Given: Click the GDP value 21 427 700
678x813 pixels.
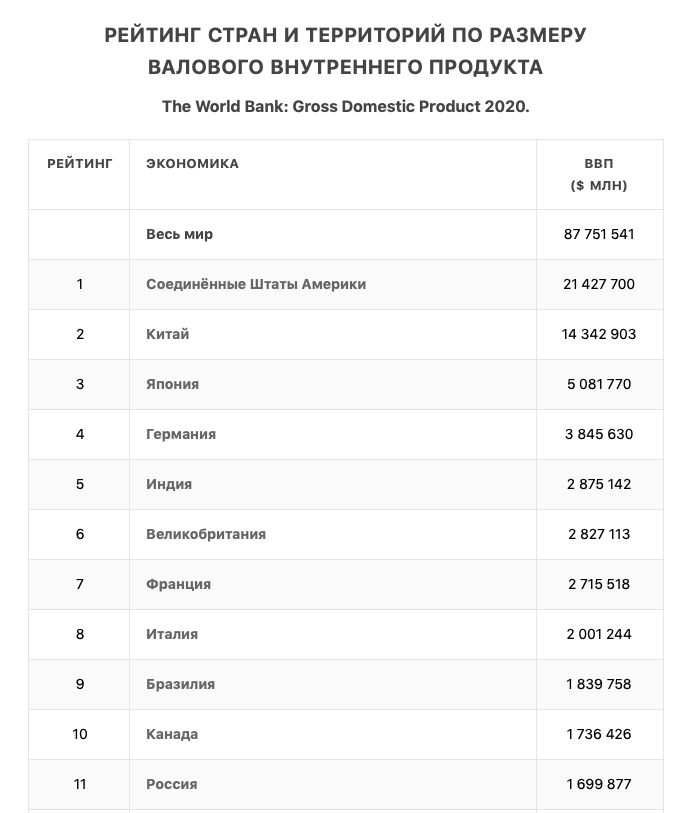Looking at the screenshot, I should (599, 284).
